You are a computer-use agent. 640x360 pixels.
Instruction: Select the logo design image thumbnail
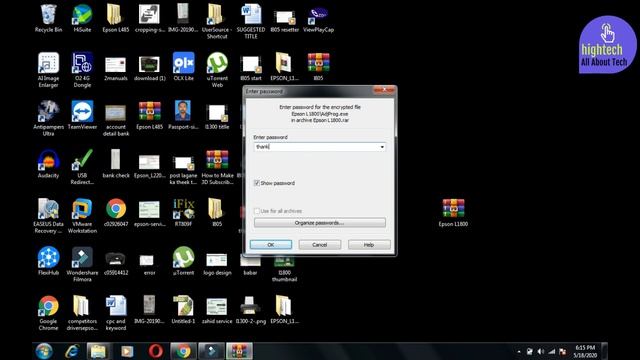point(217,264)
